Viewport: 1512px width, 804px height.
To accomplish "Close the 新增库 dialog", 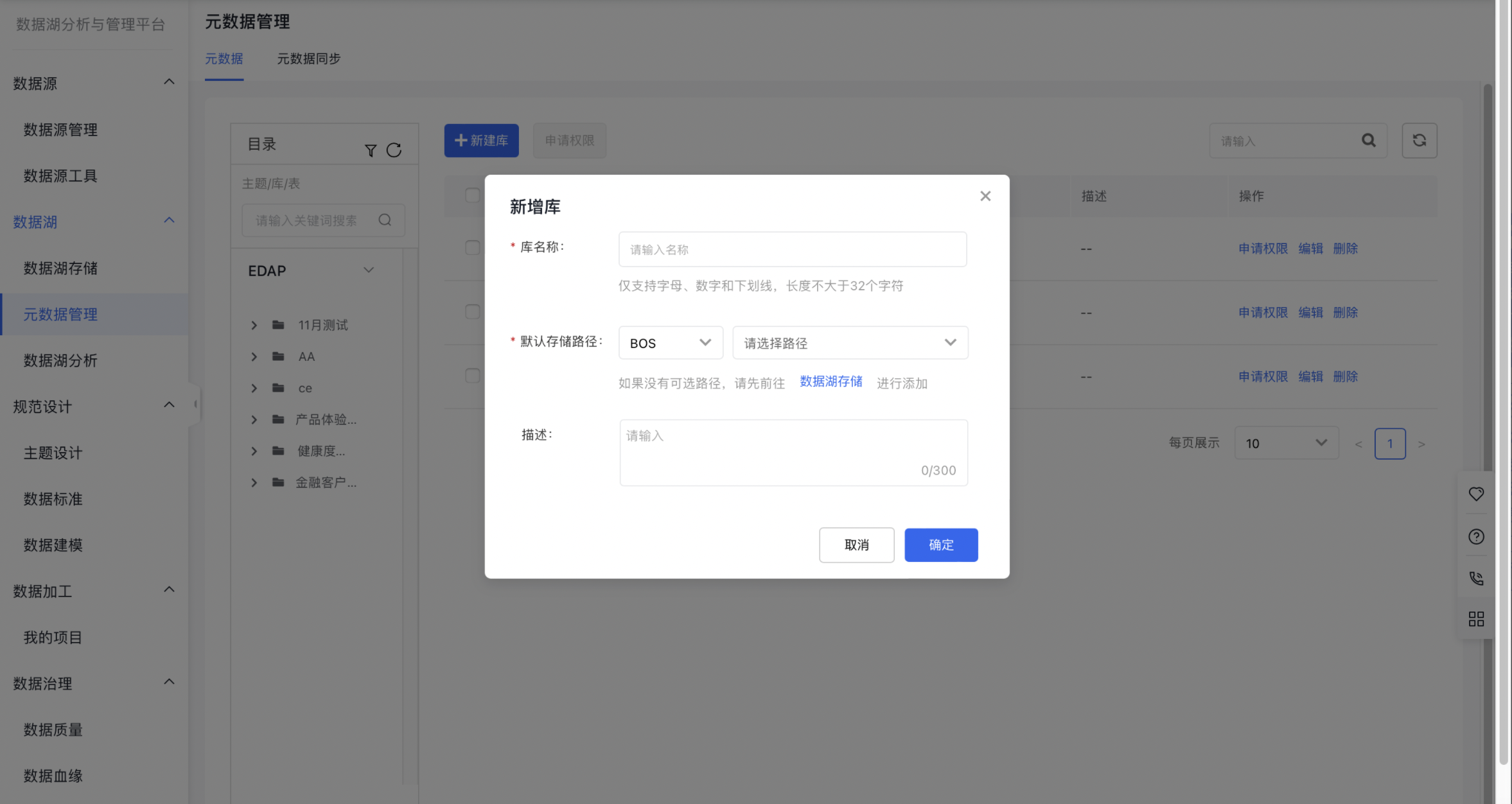I will coord(985,196).
